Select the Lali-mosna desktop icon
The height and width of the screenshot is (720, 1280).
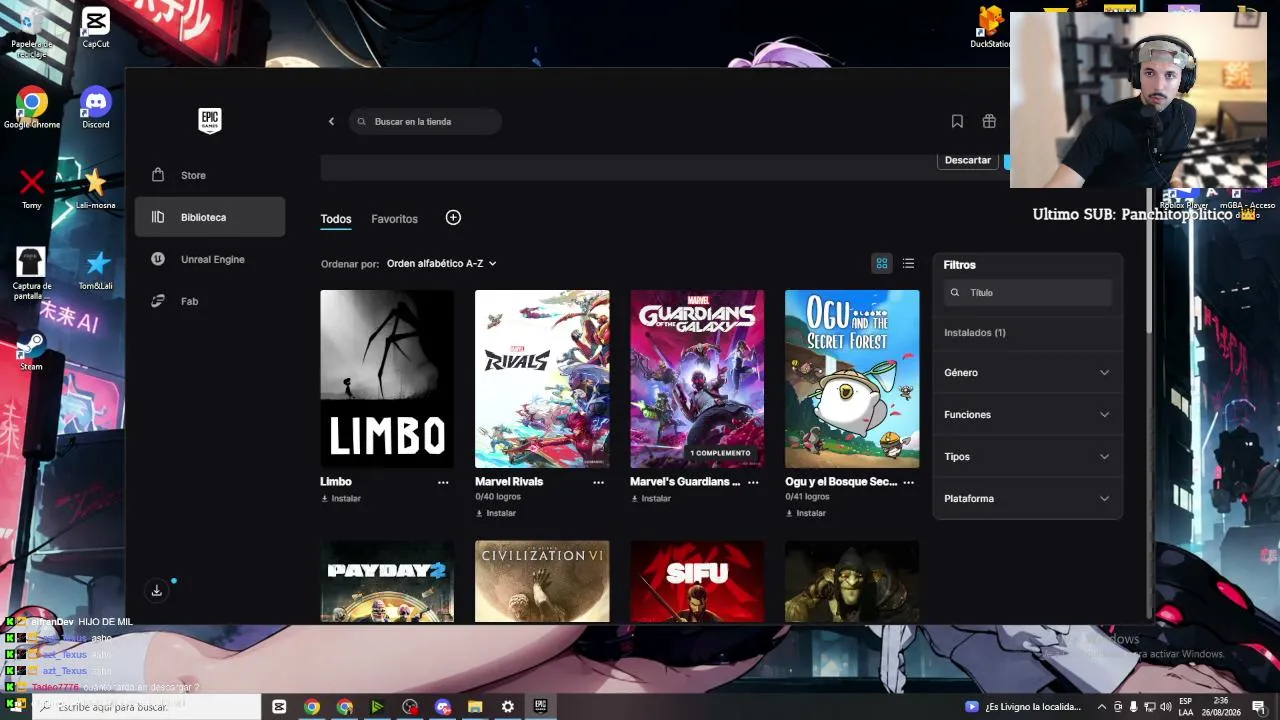tap(96, 188)
